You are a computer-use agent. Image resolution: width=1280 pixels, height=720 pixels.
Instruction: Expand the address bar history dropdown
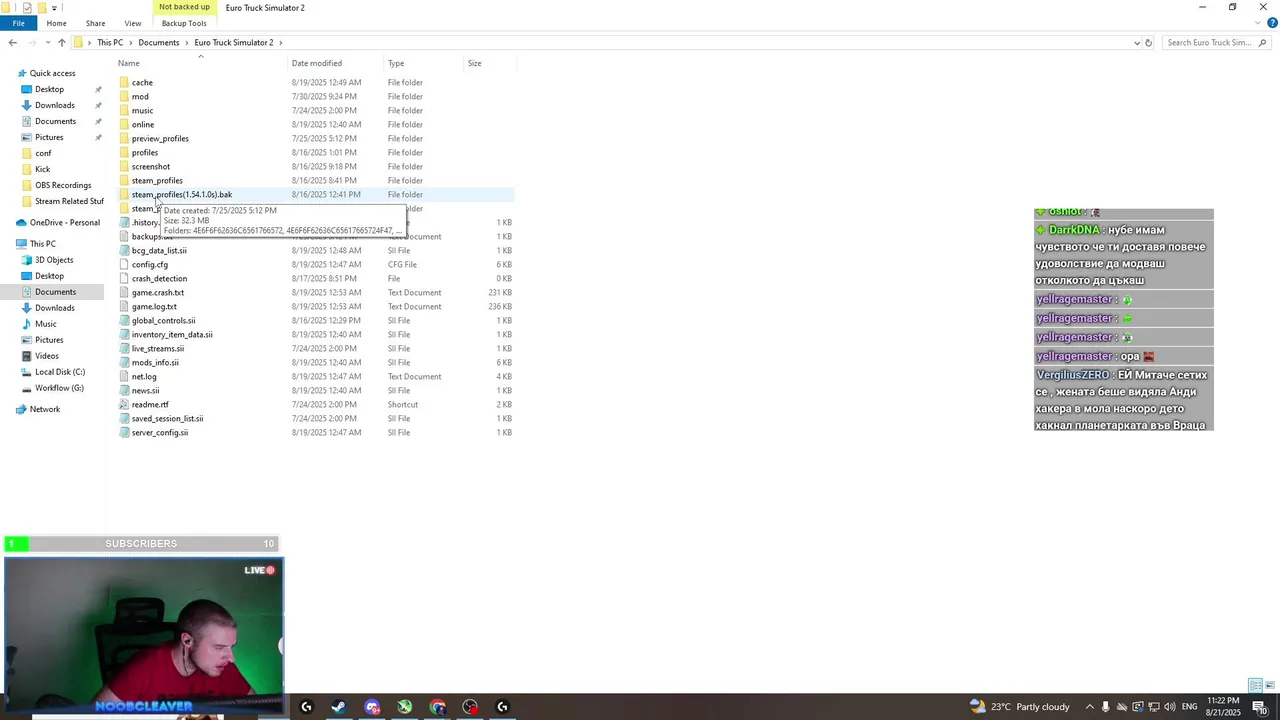[x=1136, y=42]
